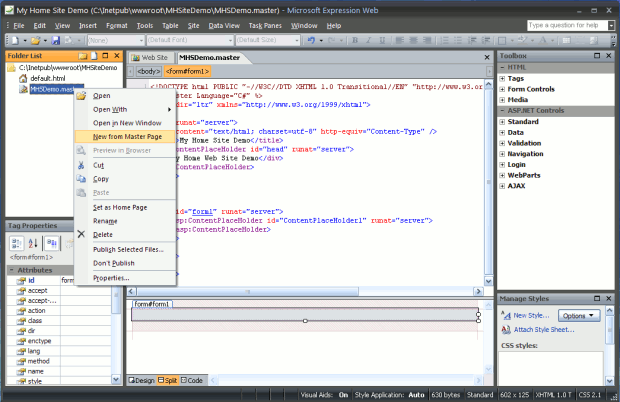Click the CSS 2.1 status bar entry
The width and height of the screenshot is (620, 402).
590,394
